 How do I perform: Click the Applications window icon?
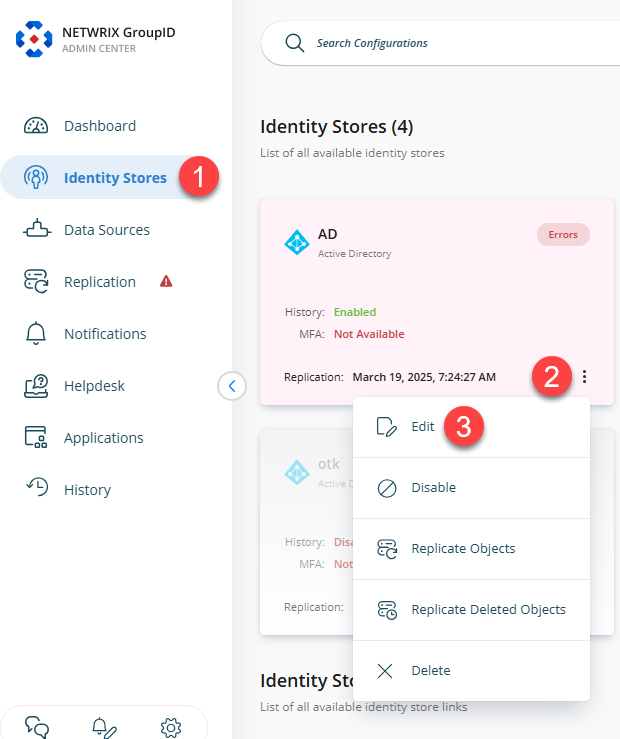coord(36,437)
